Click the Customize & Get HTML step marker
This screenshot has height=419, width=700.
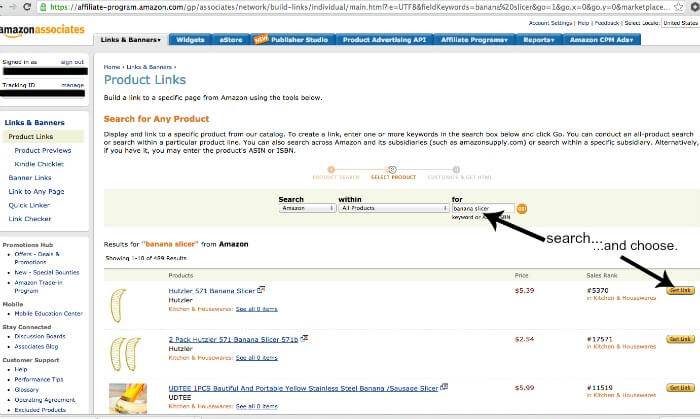(x=456, y=170)
